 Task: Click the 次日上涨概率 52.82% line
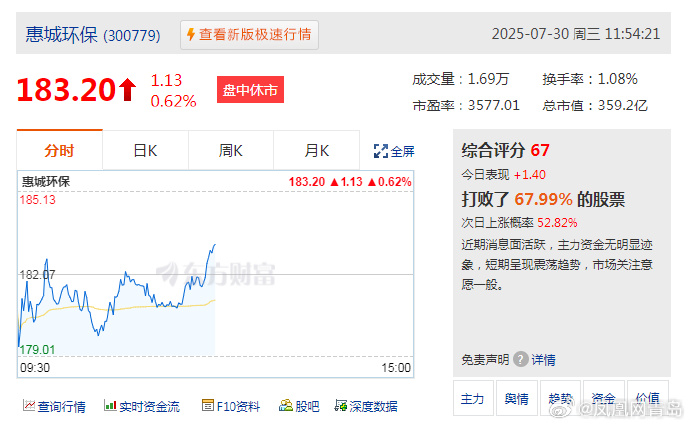[519, 223]
